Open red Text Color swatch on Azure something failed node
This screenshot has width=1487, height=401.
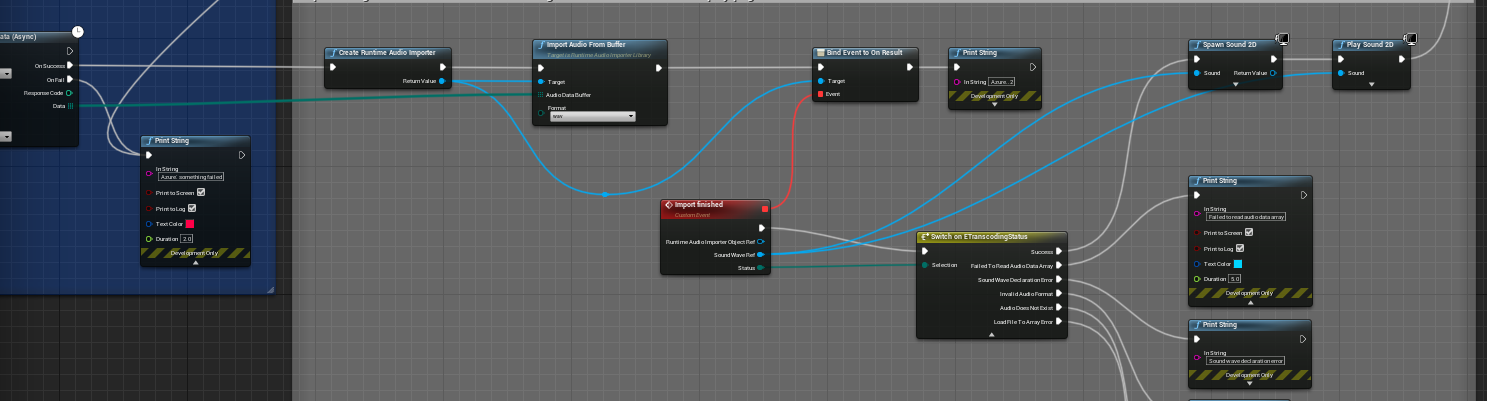coord(190,224)
